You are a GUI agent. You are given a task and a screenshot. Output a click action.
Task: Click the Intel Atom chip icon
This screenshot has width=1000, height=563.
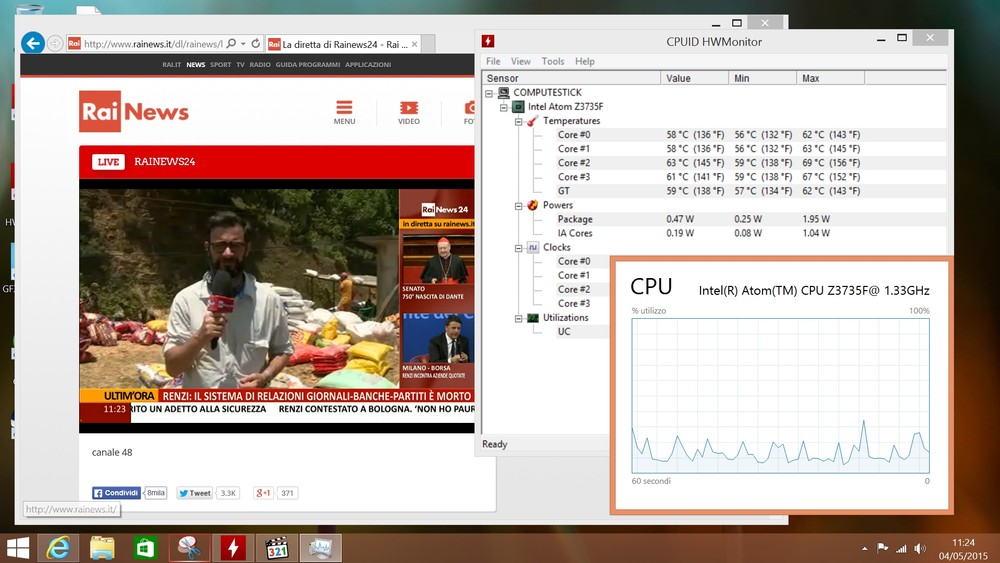[518, 106]
